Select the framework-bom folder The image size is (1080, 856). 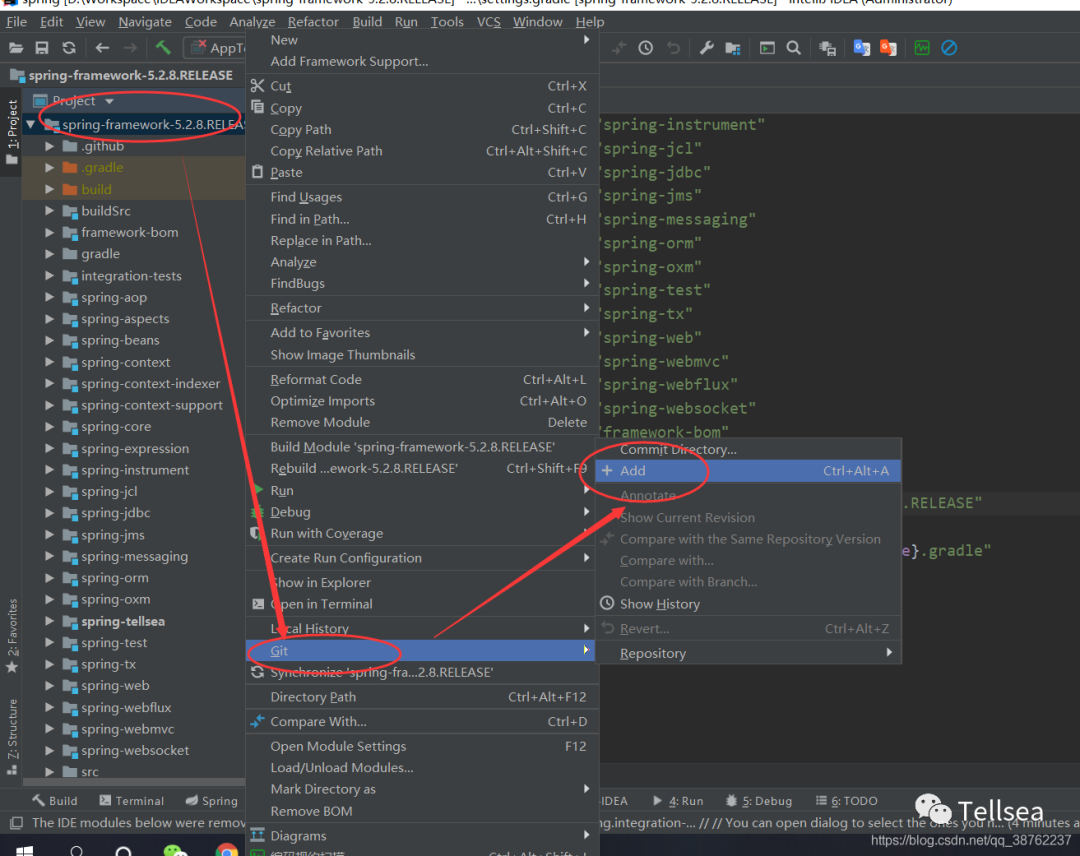(x=129, y=232)
